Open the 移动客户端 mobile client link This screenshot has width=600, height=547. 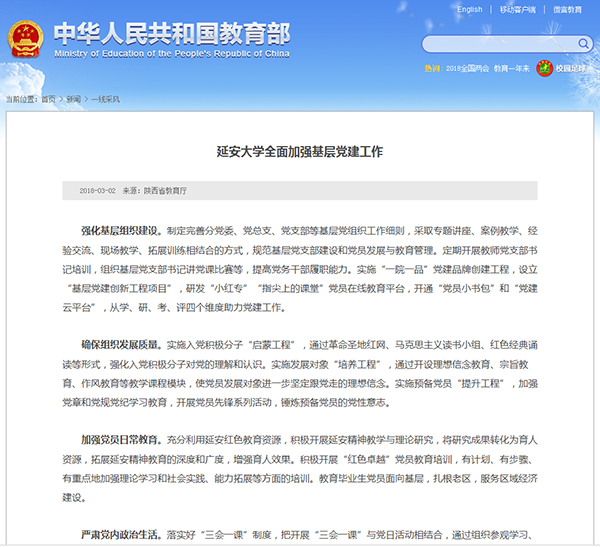click(x=516, y=10)
